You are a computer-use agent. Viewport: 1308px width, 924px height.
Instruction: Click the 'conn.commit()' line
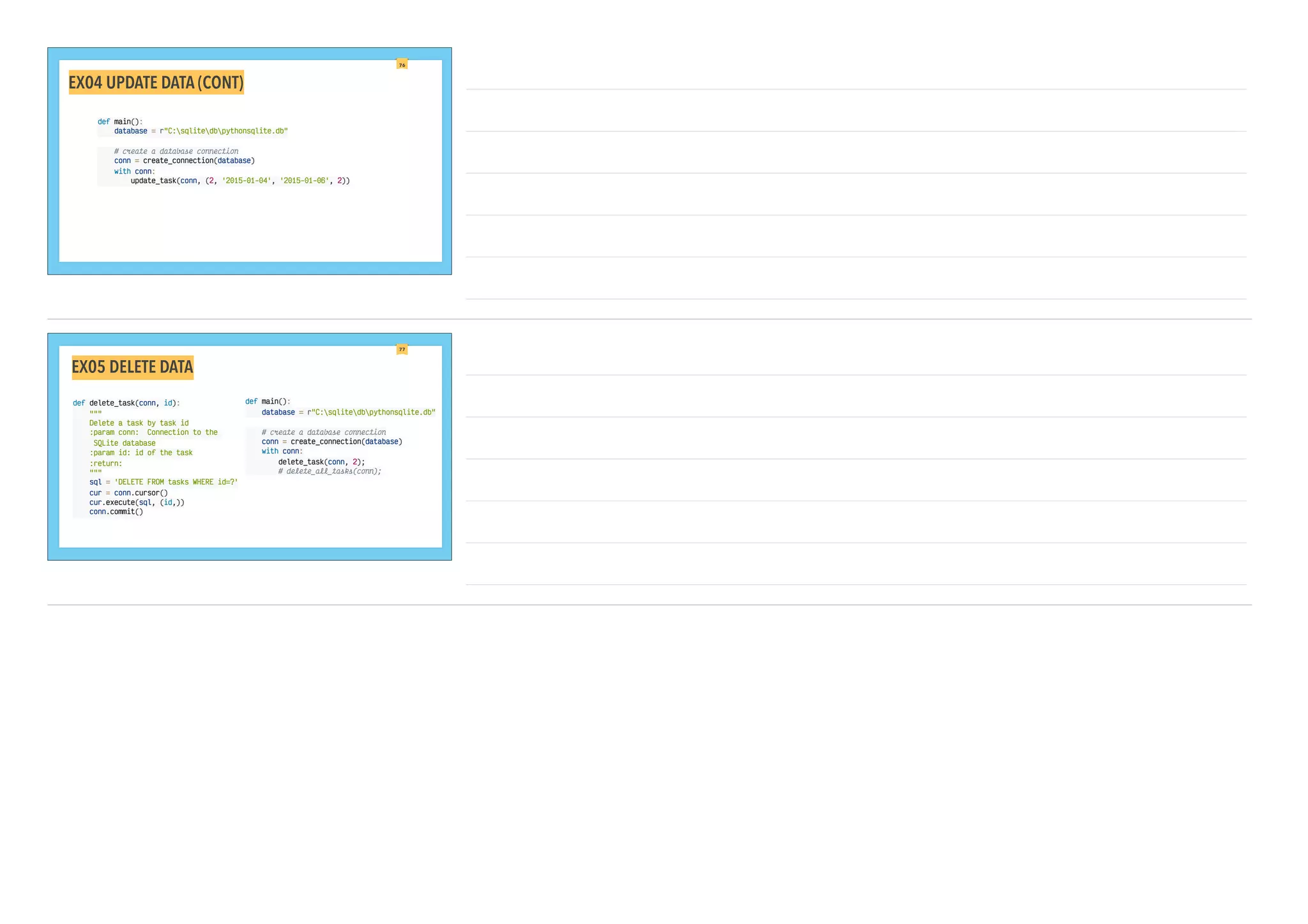(116, 511)
